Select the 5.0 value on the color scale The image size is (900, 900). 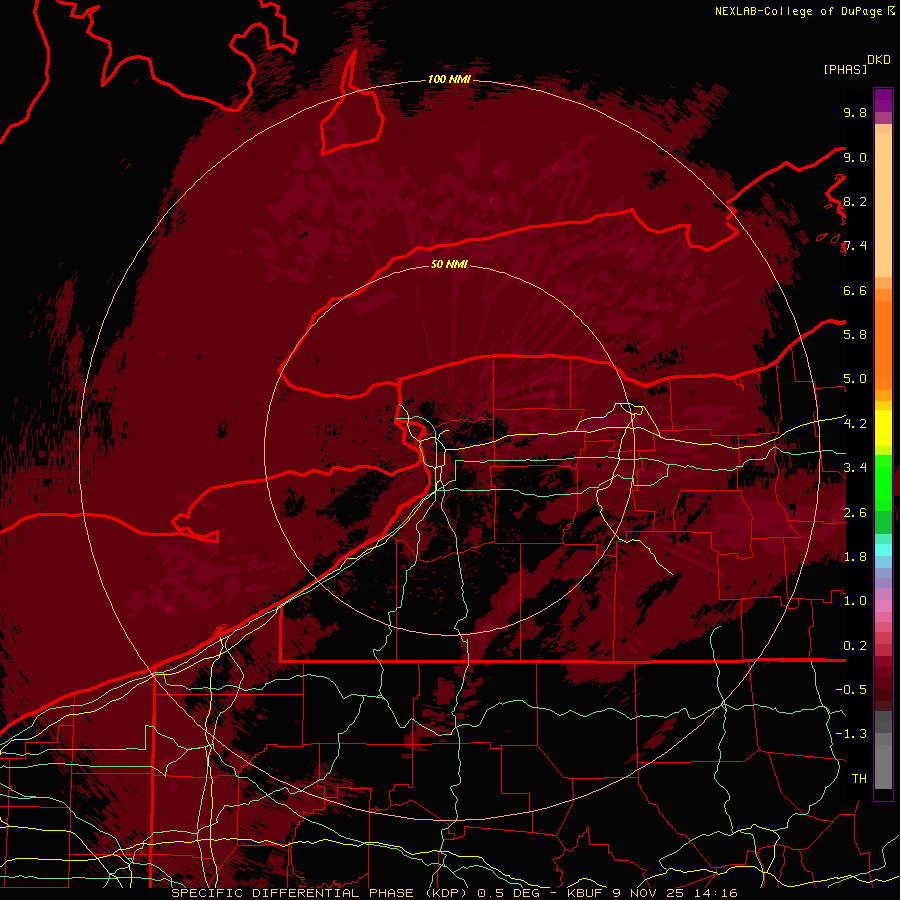[x=855, y=379]
